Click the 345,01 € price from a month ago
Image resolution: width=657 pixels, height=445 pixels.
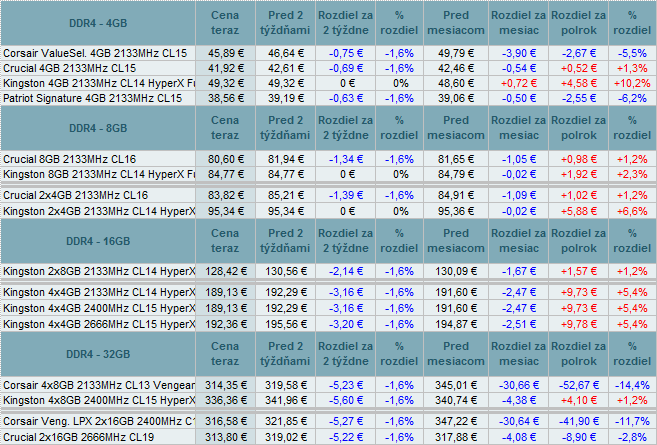[x=456, y=385]
